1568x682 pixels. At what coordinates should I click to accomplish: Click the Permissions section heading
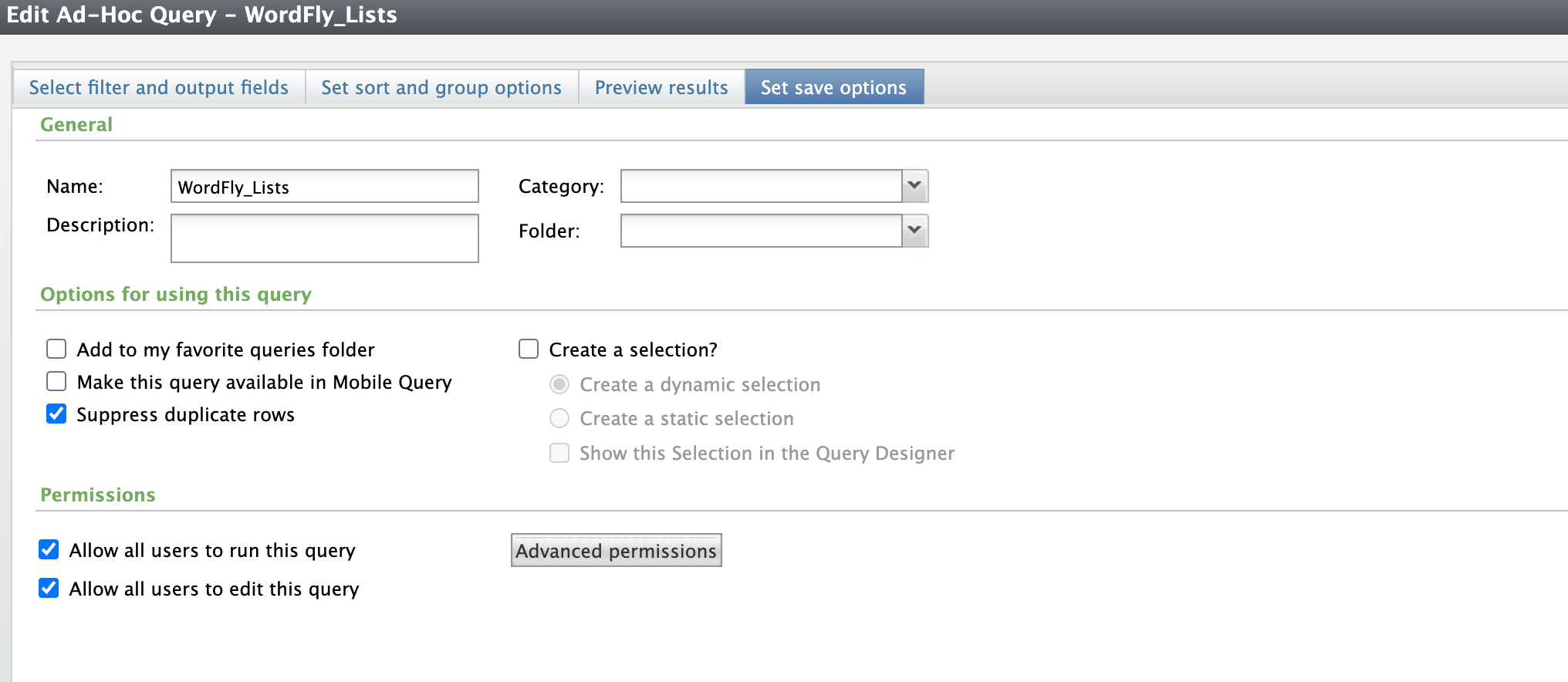98,495
